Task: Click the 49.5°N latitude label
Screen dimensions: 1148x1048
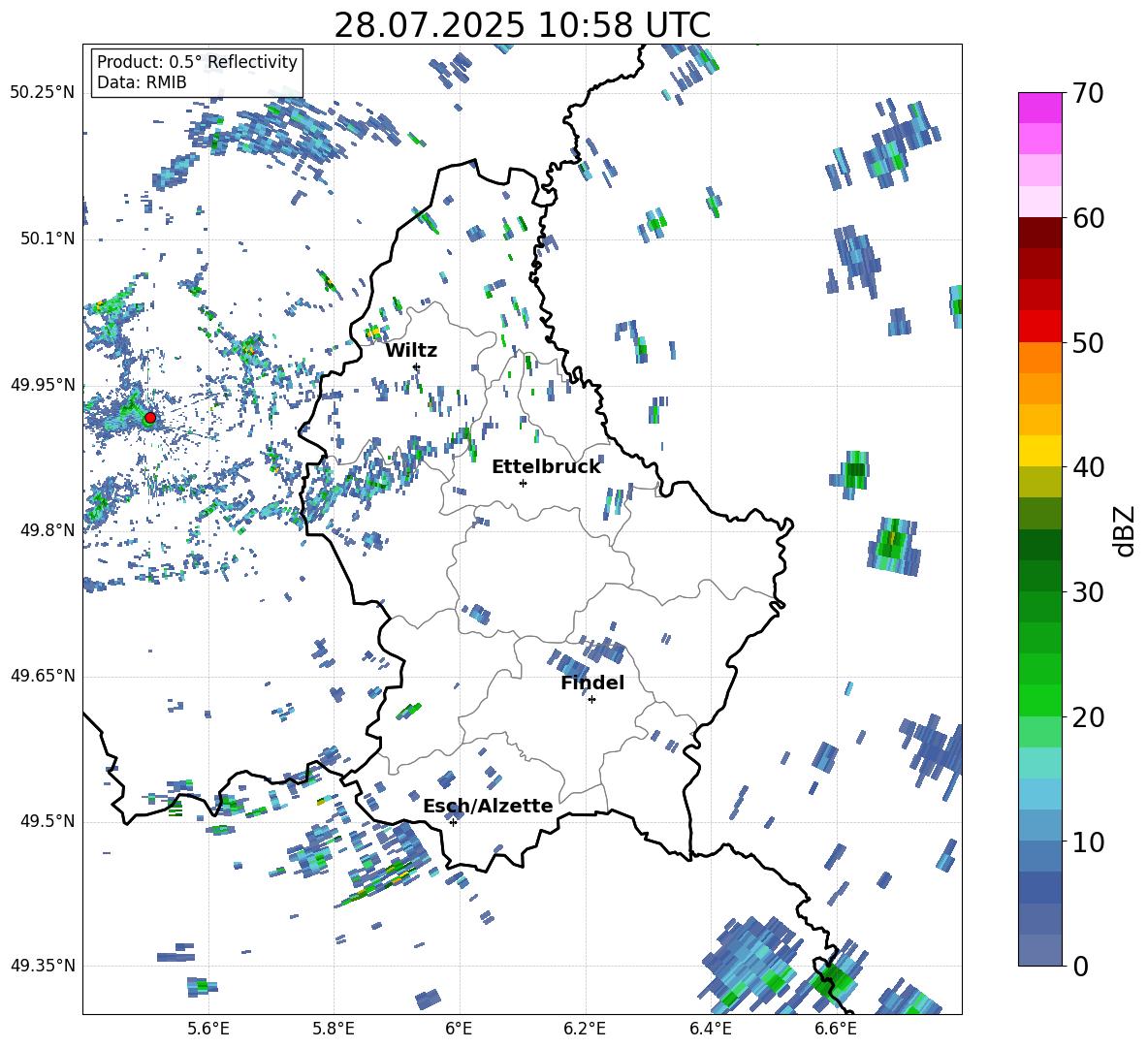Action: tap(47, 821)
